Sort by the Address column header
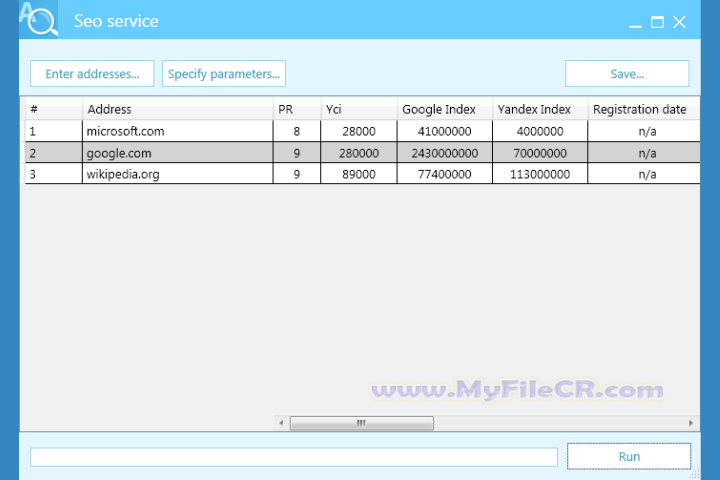Screen dimensions: 720x480 [x=178, y=109]
